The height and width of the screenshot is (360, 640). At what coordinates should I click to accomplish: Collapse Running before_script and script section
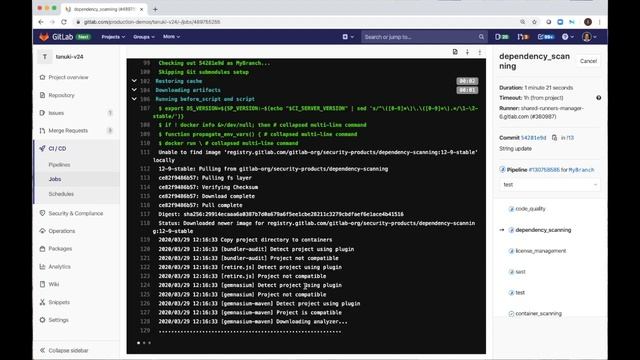click(x=134, y=99)
